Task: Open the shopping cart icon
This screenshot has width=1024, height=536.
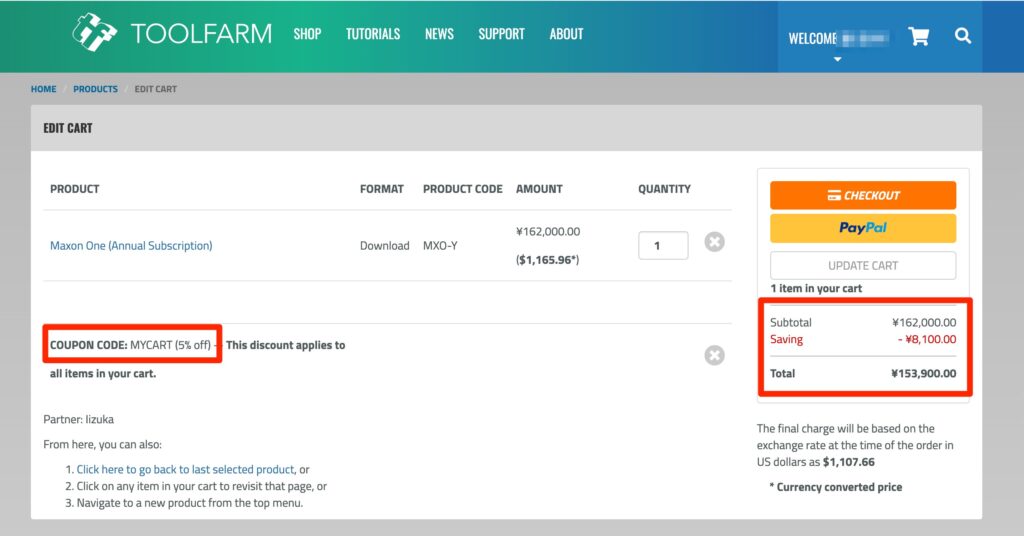Action: pyautogui.click(x=919, y=36)
